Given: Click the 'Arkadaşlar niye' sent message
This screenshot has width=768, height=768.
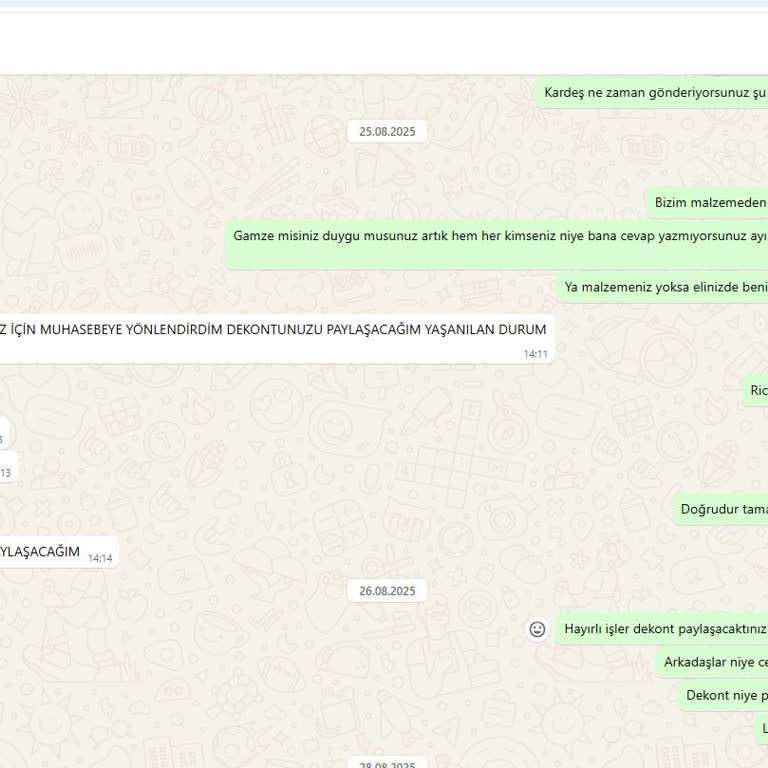Looking at the screenshot, I should [712, 662].
